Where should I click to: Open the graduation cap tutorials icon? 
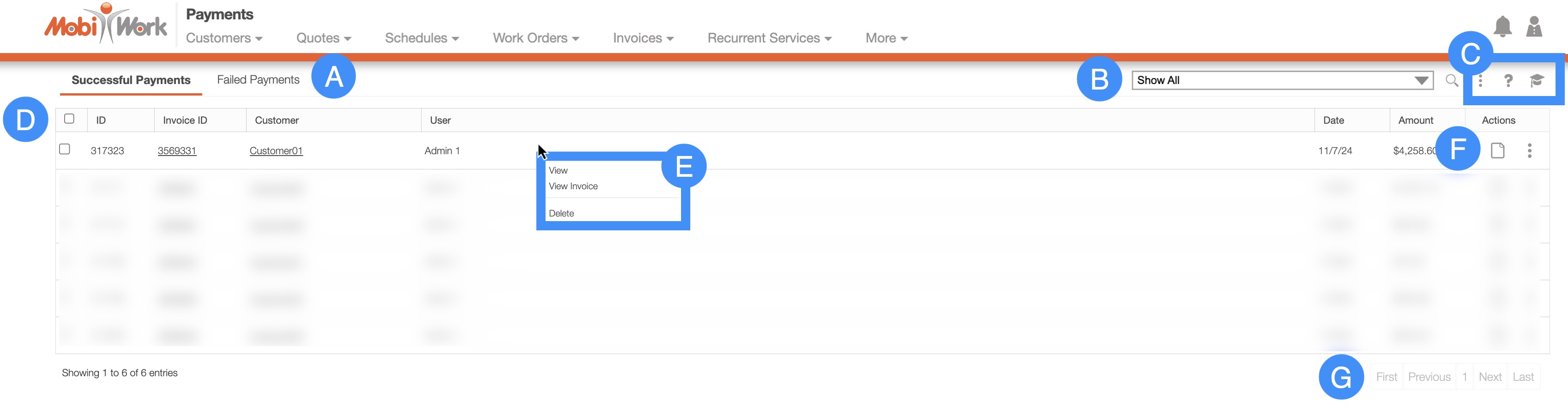click(x=1536, y=80)
